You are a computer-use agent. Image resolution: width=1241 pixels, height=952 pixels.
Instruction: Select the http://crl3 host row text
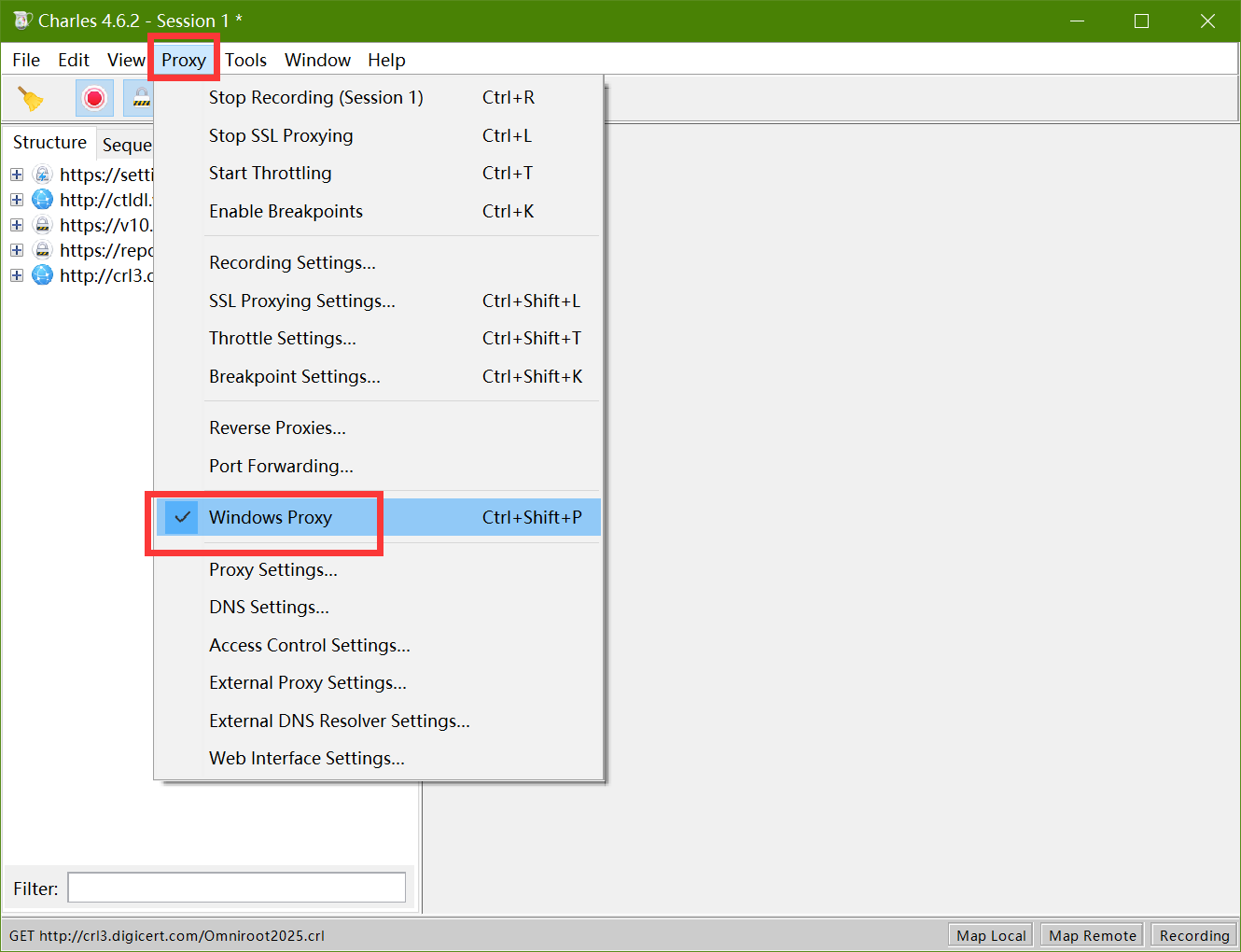pos(106,275)
